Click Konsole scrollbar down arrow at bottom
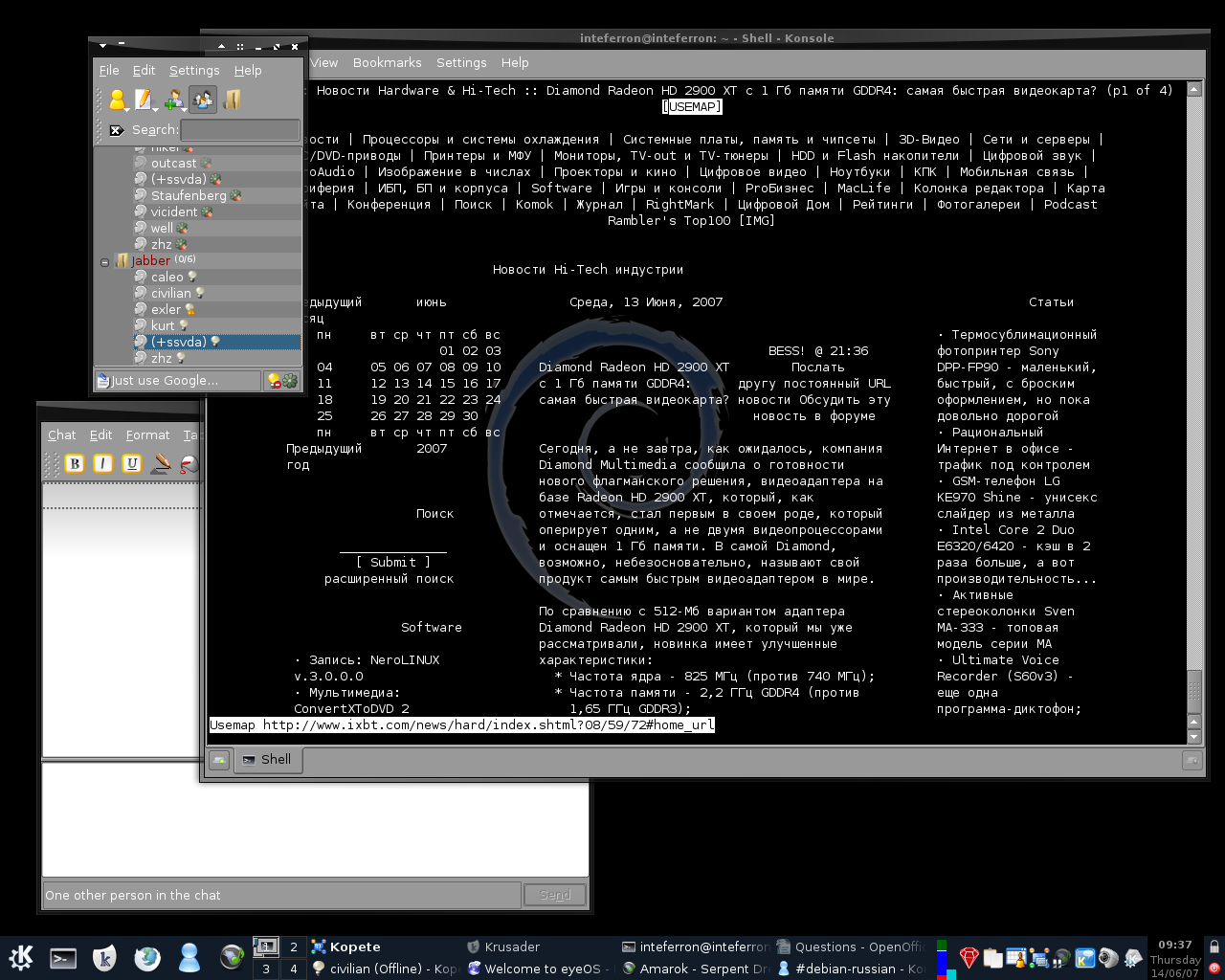 point(1194,737)
